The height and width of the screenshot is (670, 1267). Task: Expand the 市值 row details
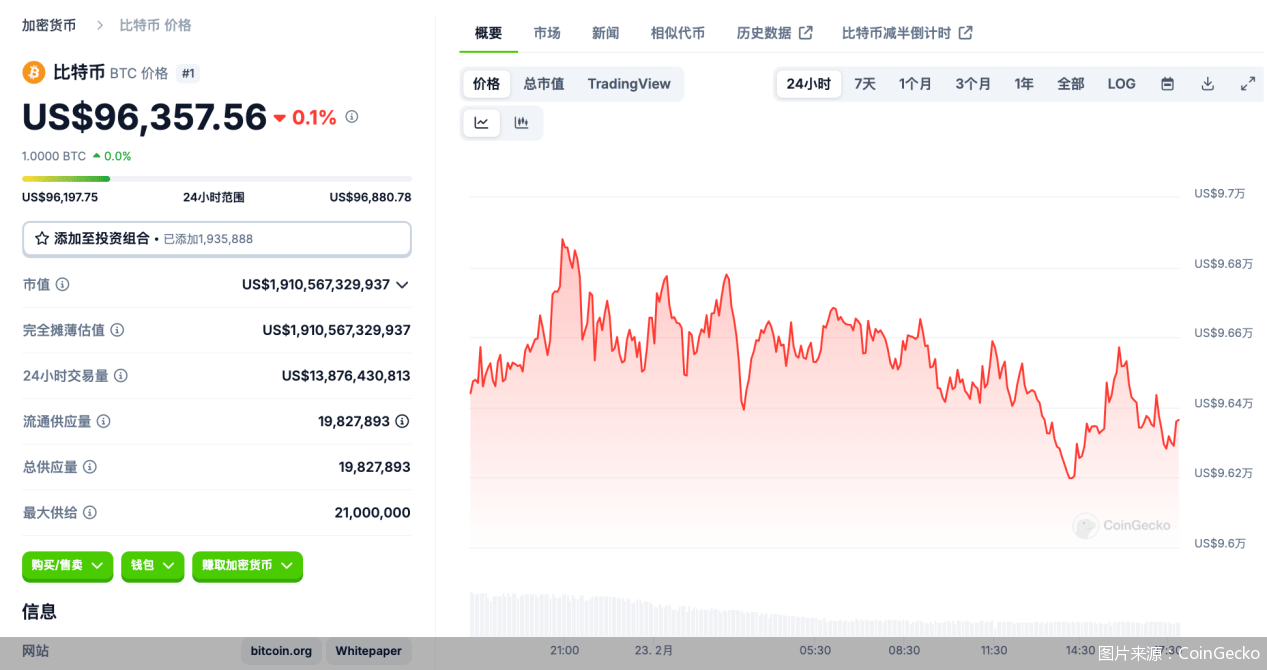[x=402, y=284]
